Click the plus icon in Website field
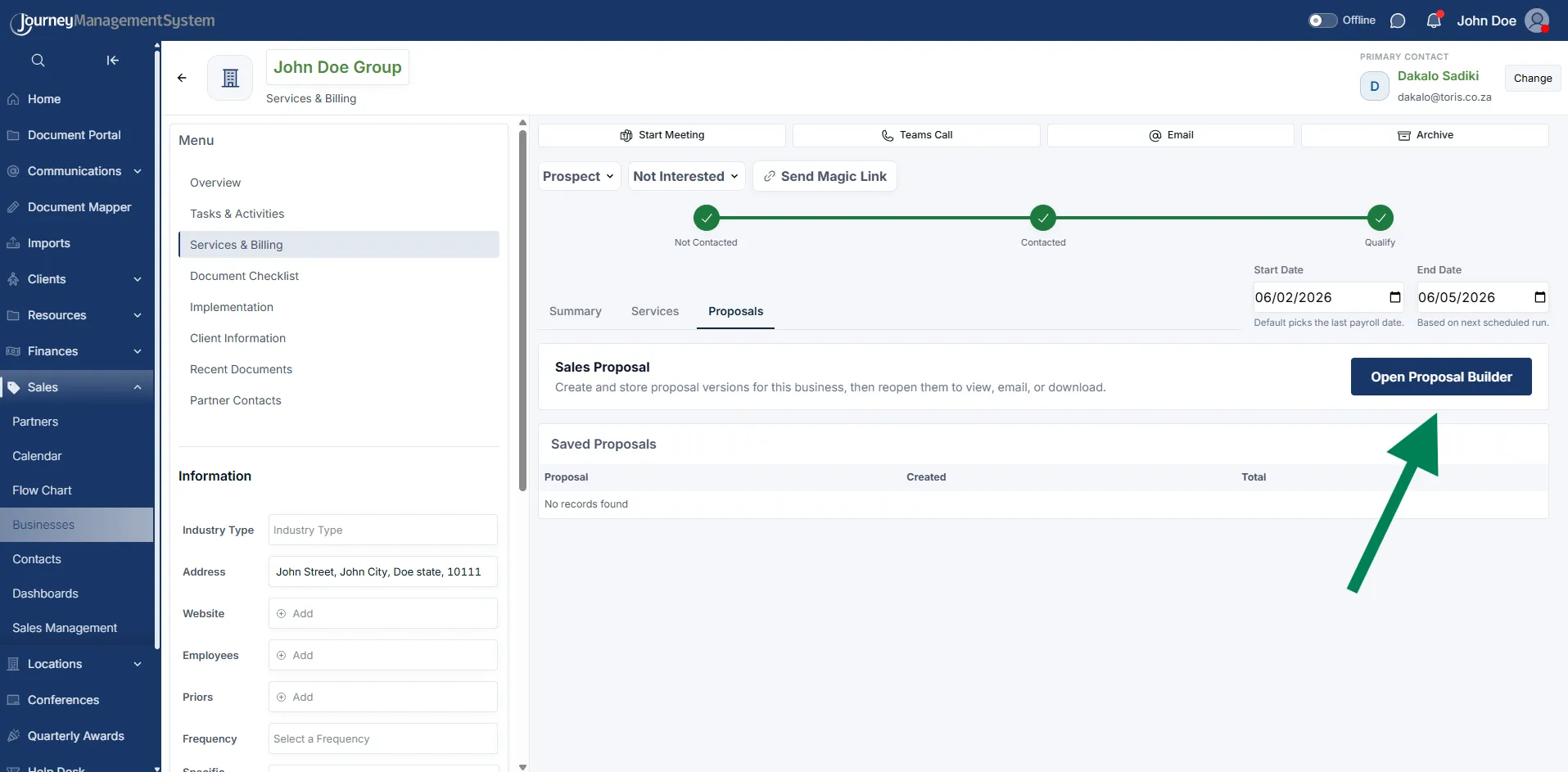The image size is (1568, 772). (x=281, y=613)
